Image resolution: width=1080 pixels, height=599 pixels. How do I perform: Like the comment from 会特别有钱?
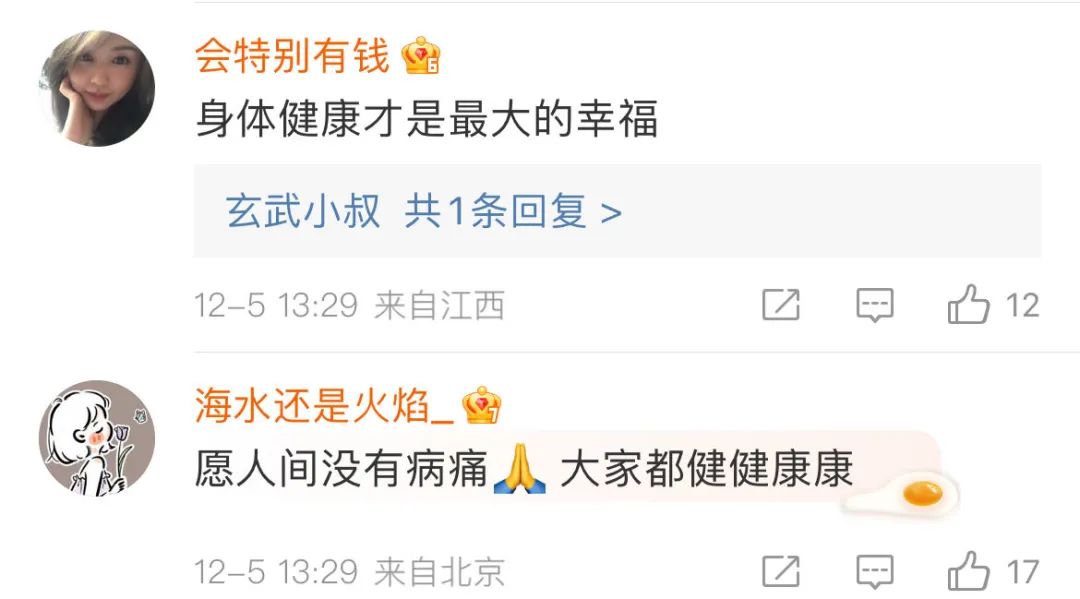(968, 305)
